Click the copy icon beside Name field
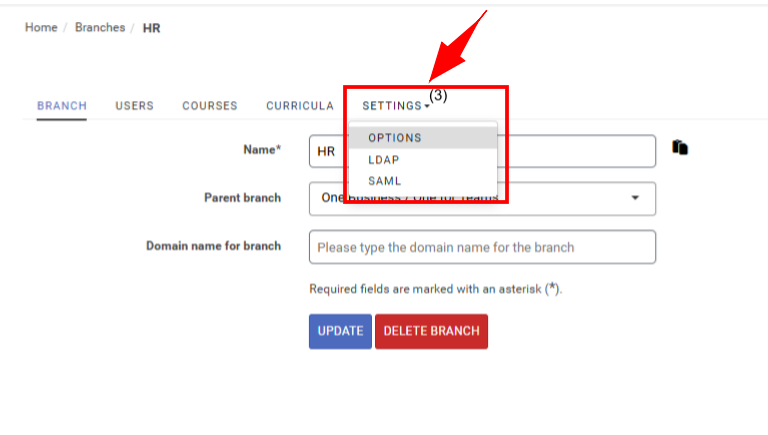 pos(680,148)
